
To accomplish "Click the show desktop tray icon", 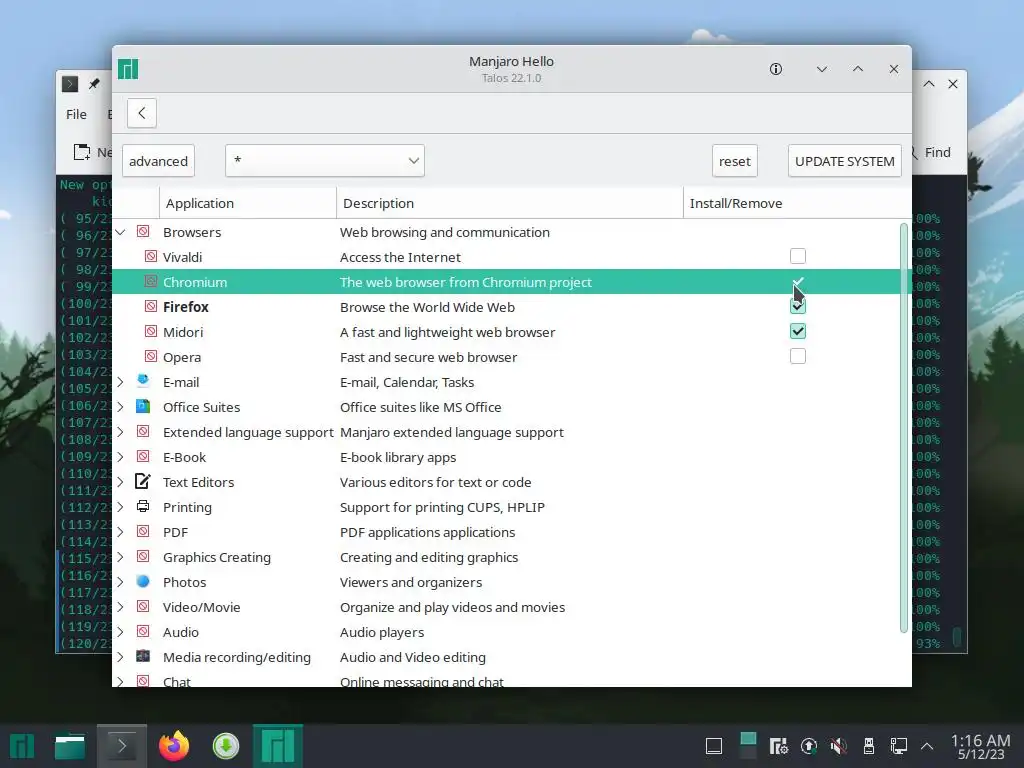I will [714, 746].
